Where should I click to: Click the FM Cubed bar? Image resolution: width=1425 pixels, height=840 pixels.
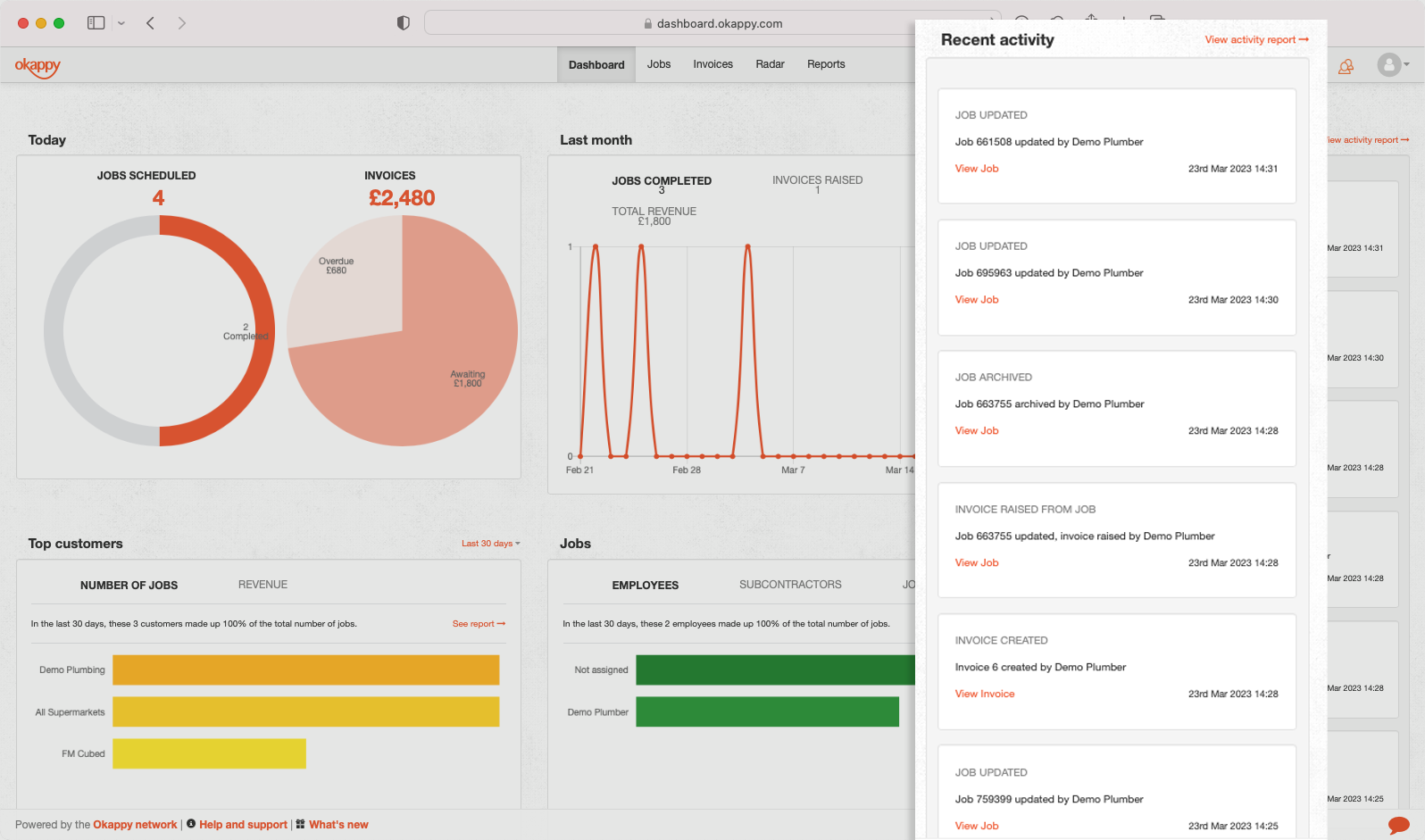(x=209, y=754)
